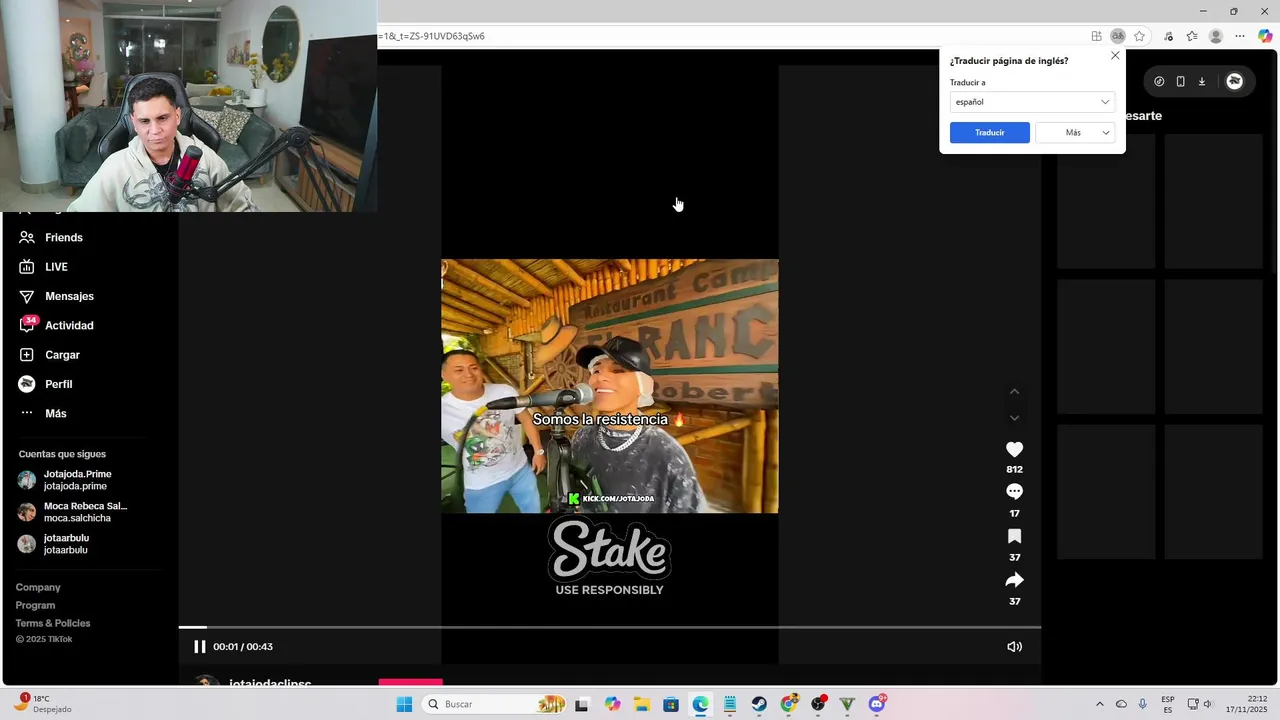Open Microsoft Store from the taskbar
The image size is (1280, 720).
pyautogui.click(x=671, y=704)
